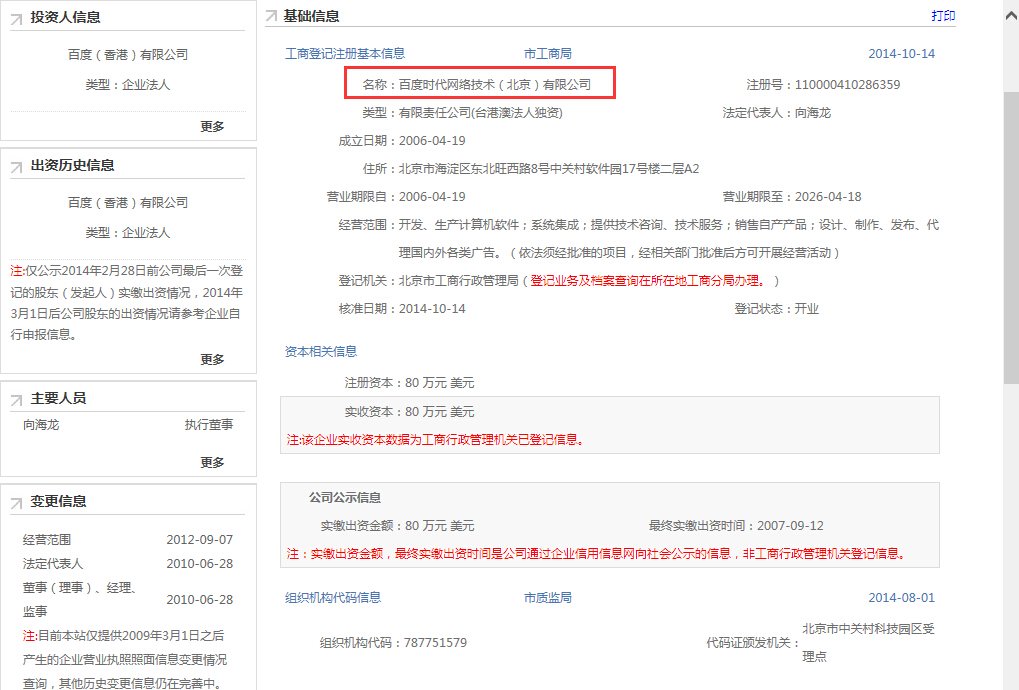Click 更多 under 出资历史信息 panel

click(x=212, y=359)
